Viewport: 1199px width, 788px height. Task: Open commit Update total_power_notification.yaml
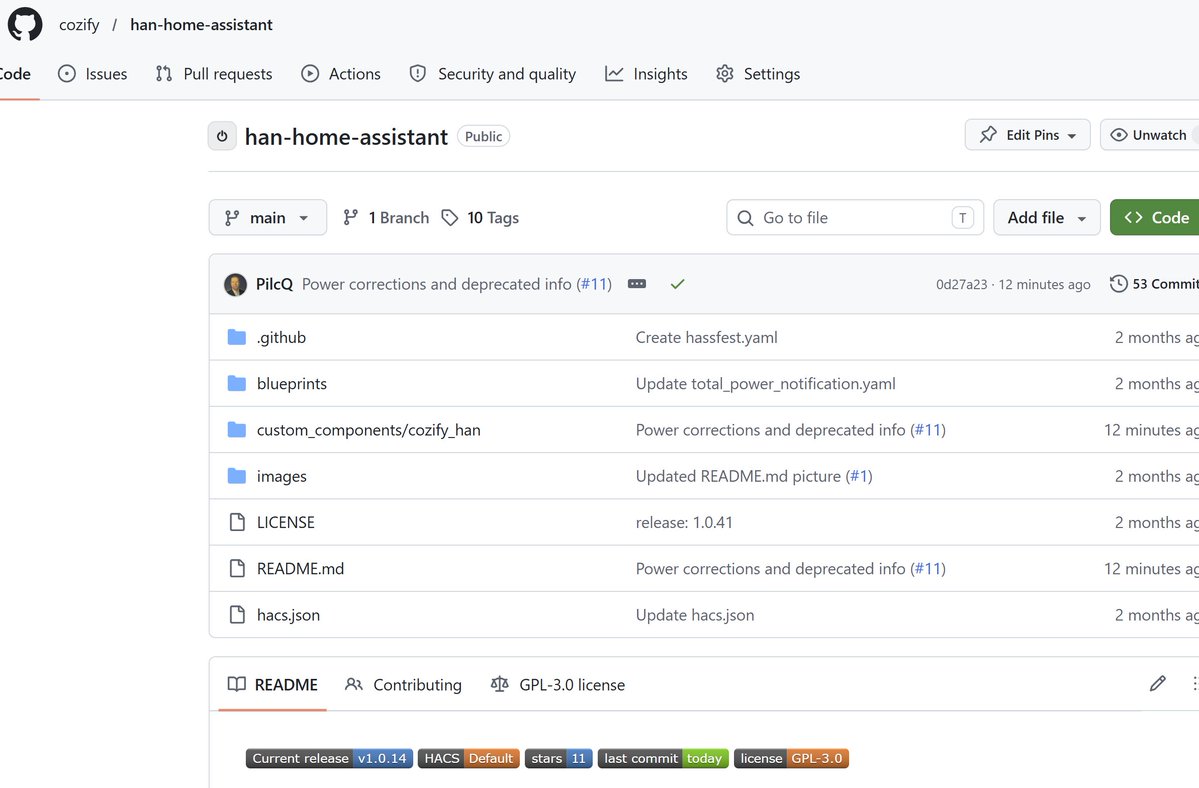[765, 384]
